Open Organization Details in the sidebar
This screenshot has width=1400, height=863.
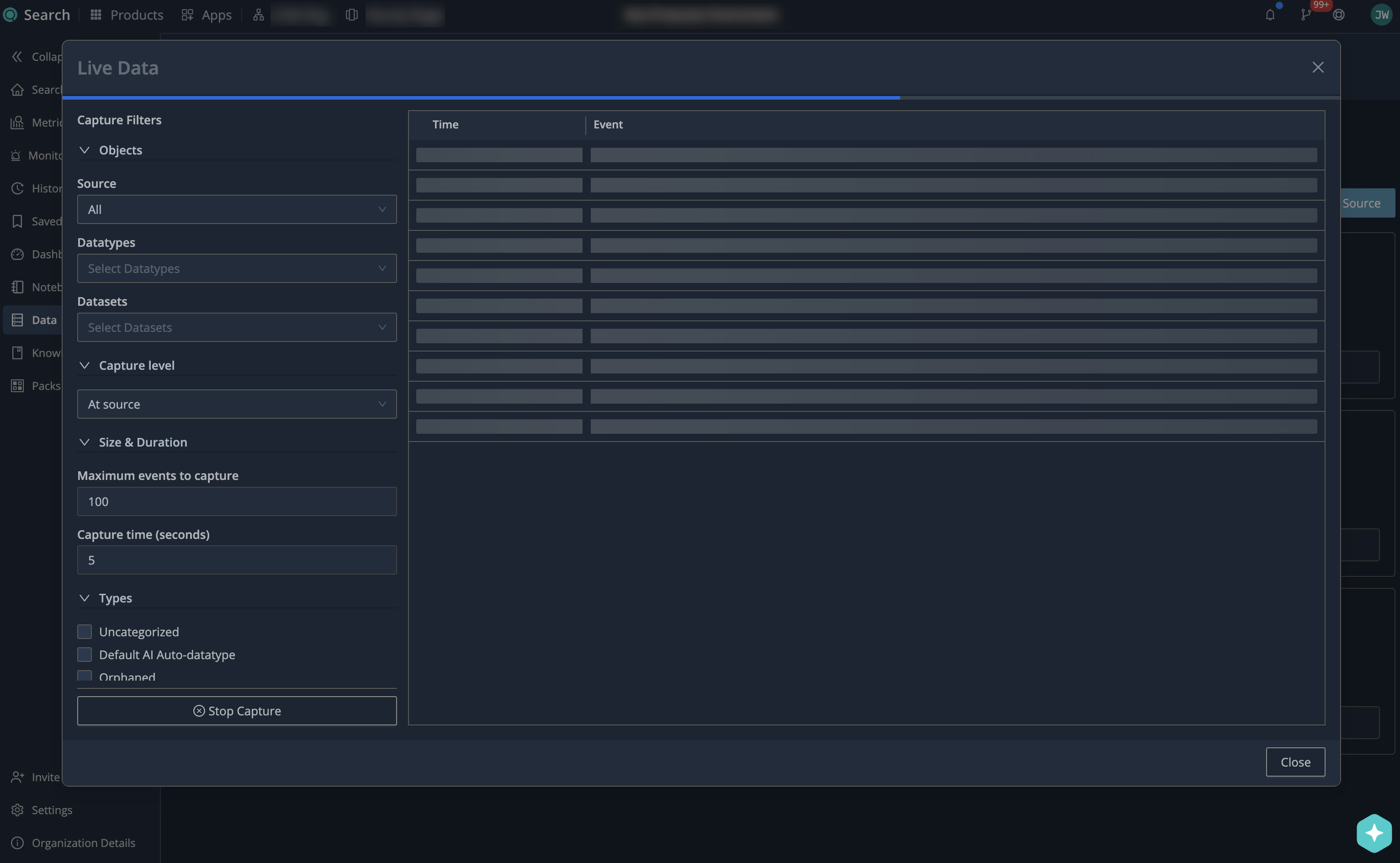coord(83,842)
